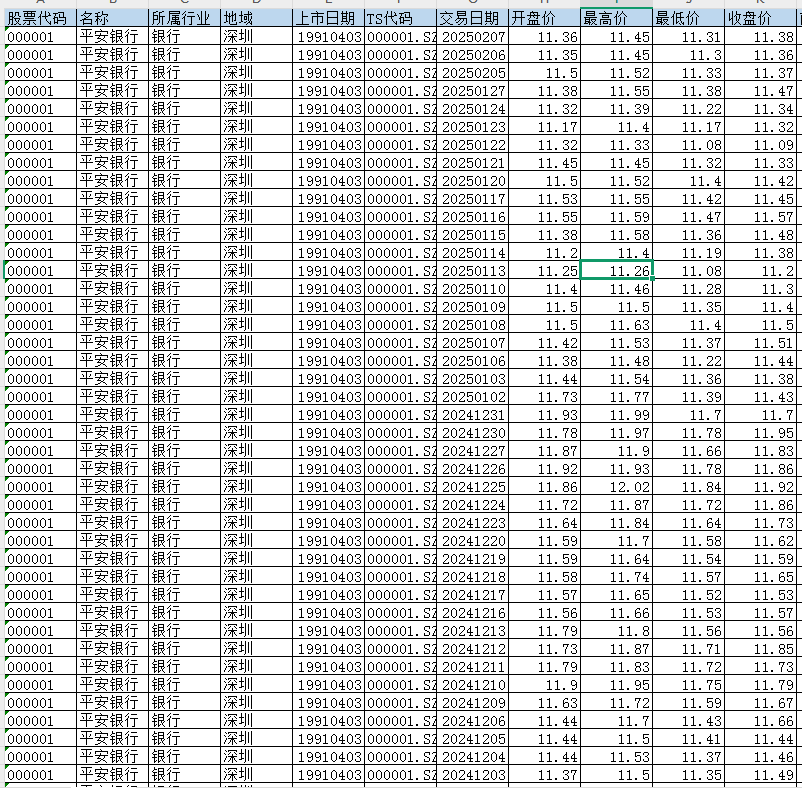
Task: Select 银行 industry cell in 20241205 row
Action: pos(185,739)
